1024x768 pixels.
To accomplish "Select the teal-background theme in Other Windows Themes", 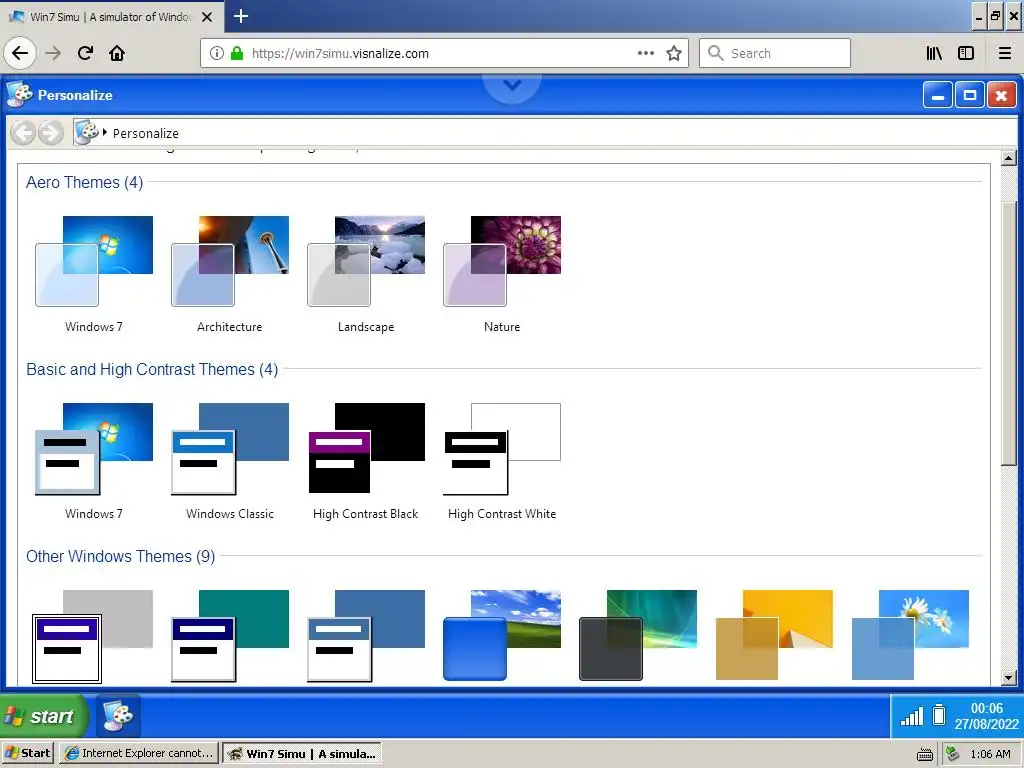I will tap(230, 636).
